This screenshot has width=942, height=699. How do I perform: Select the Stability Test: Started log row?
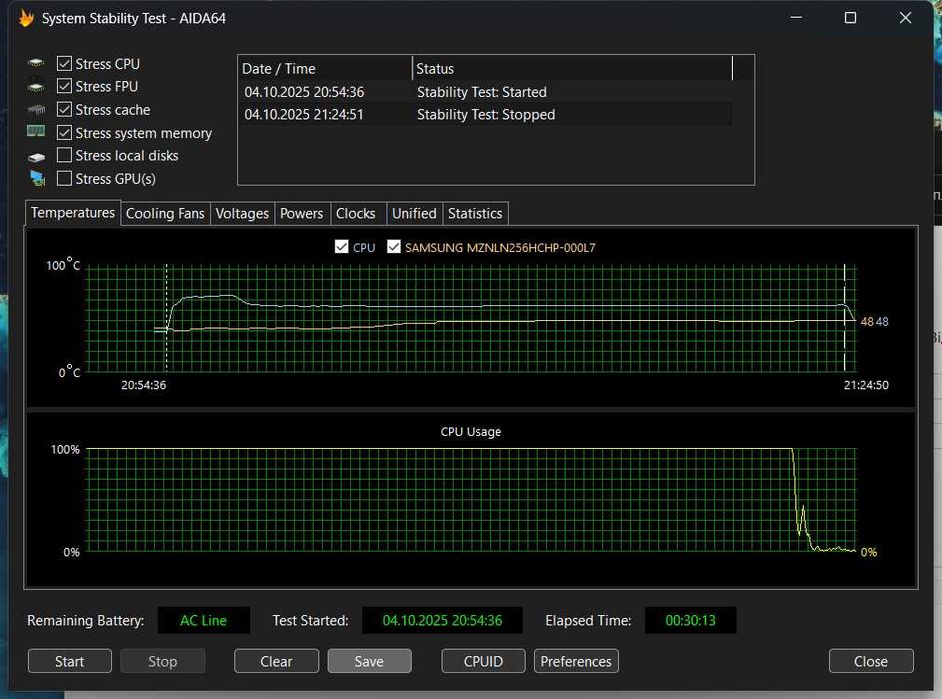[x=485, y=92]
